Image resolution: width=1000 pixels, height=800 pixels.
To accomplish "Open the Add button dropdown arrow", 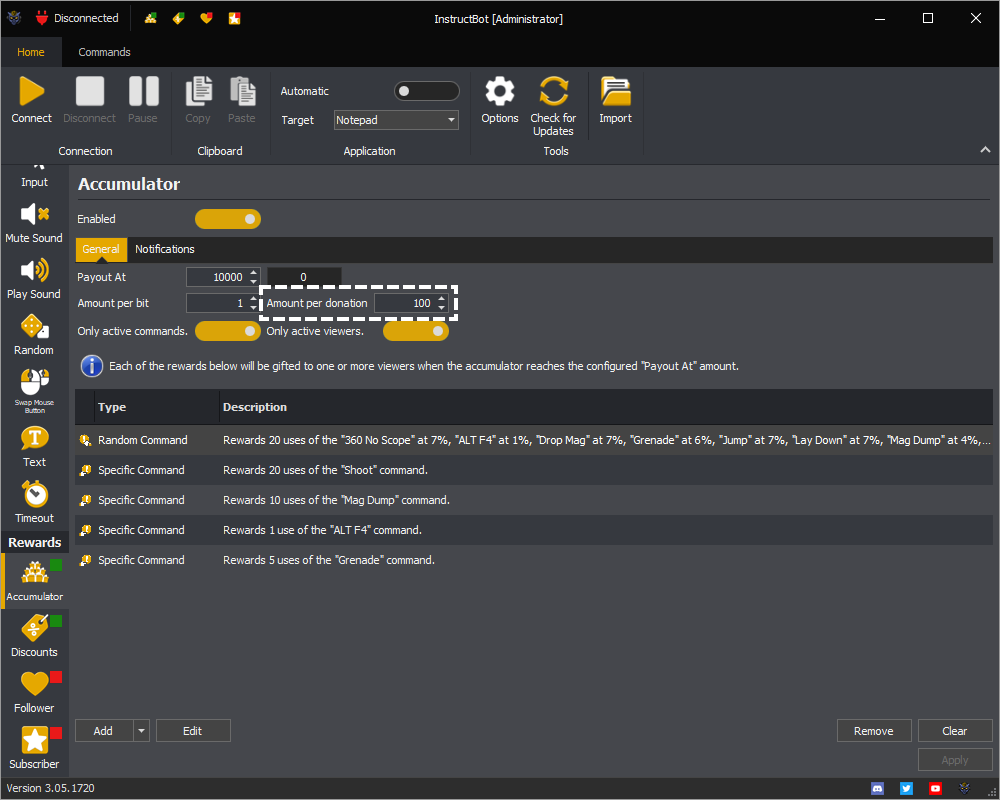I will pyautogui.click(x=142, y=731).
